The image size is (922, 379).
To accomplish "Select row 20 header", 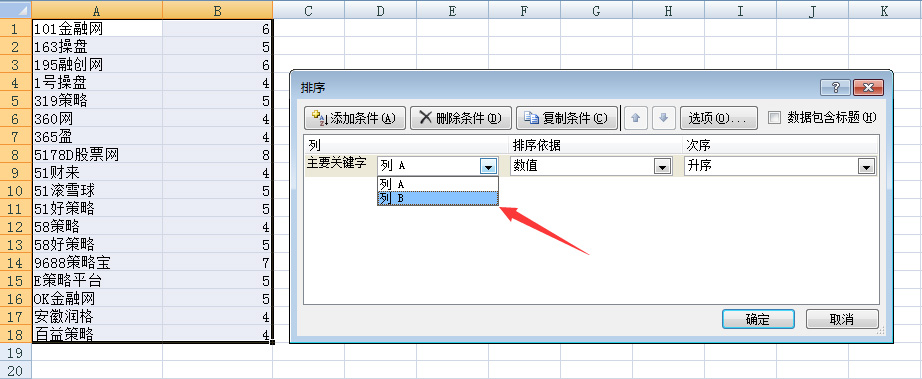I will [16, 370].
